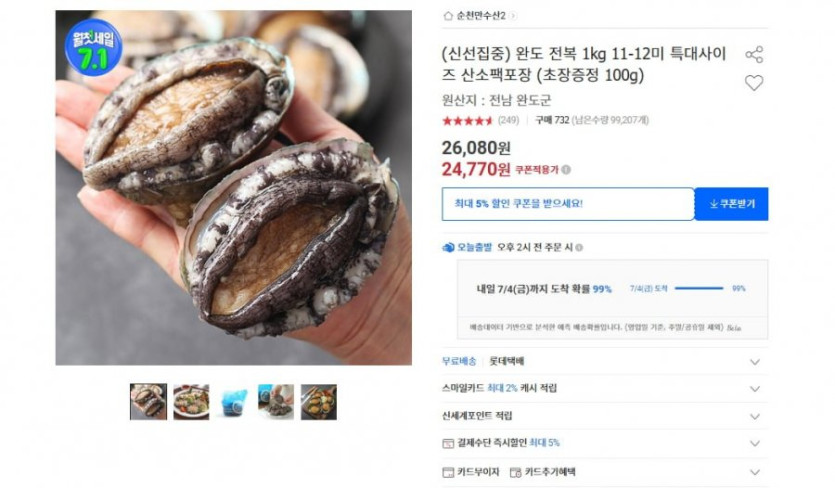This screenshot has width=835, height=488.
Task: Select the first abalone thumbnail
Action: click(x=148, y=402)
